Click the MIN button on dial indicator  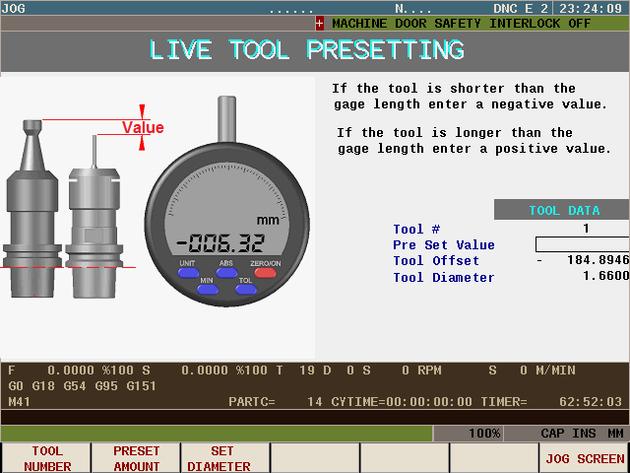pos(208,289)
